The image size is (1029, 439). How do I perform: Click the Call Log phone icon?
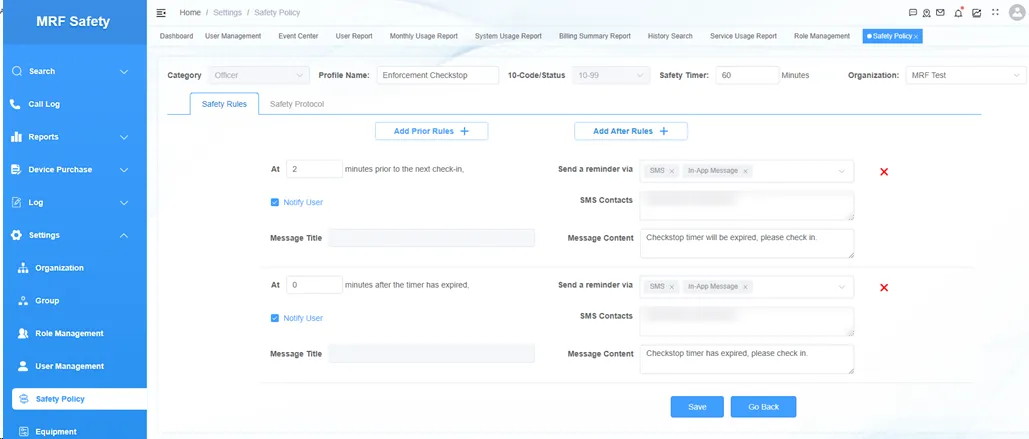pyautogui.click(x=16, y=104)
